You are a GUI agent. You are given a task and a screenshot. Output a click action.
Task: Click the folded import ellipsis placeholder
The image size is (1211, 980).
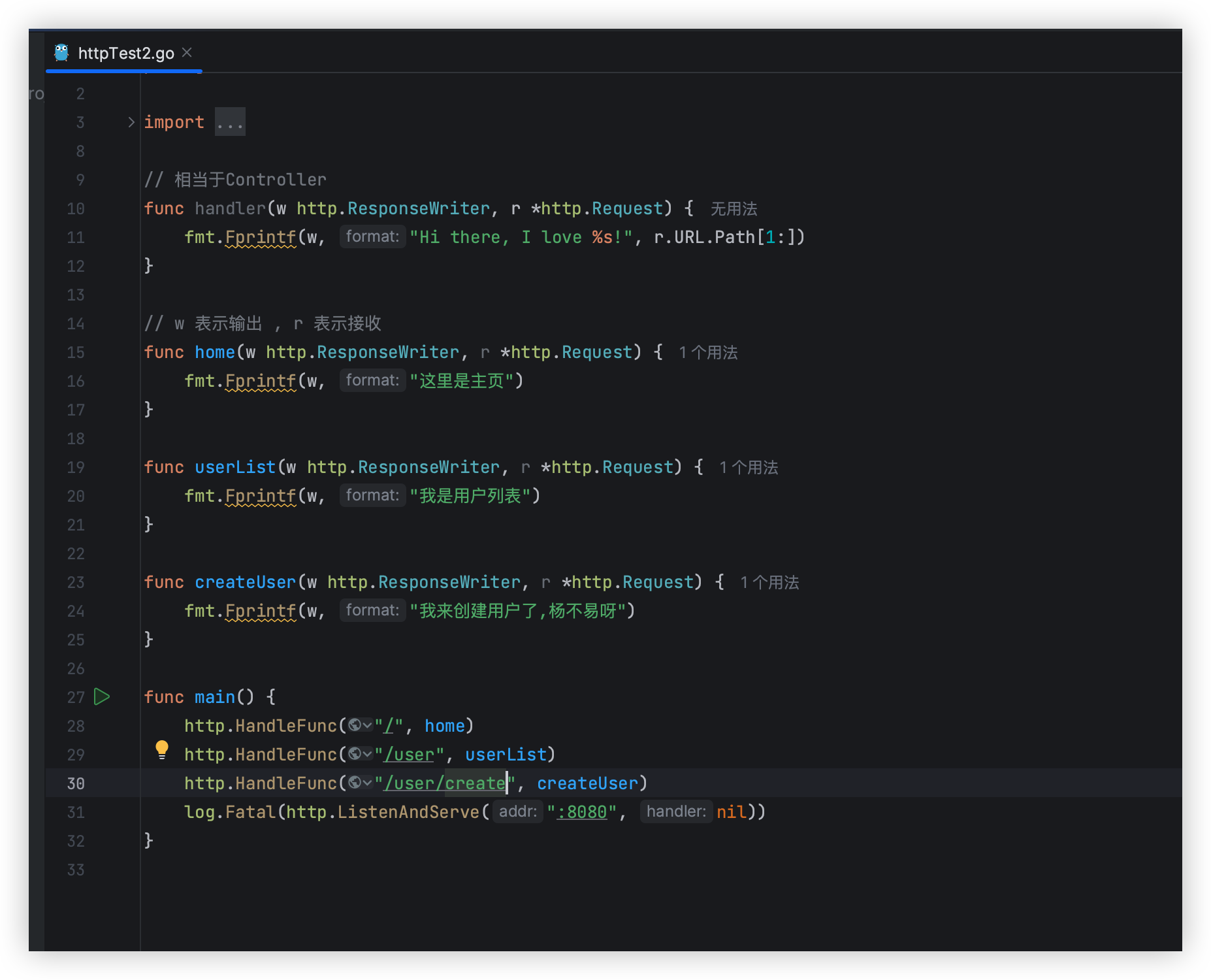pos(230,122)
